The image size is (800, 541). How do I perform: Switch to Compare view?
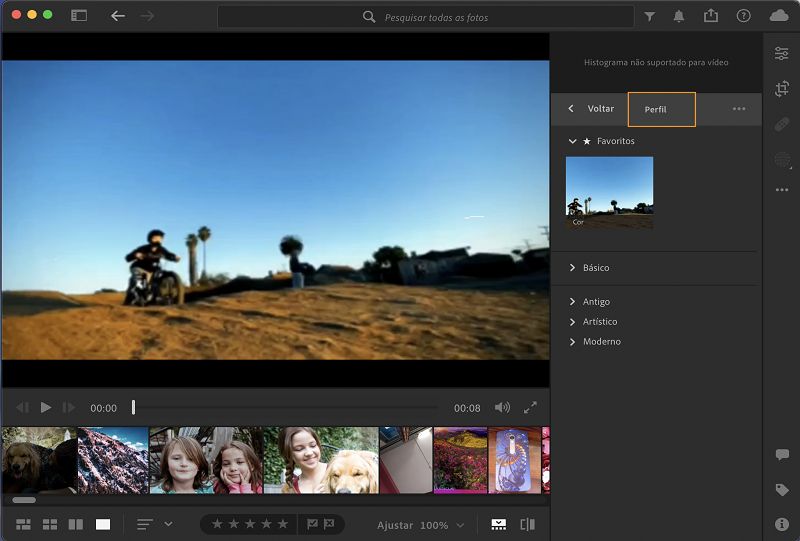(x=76, y=524)
